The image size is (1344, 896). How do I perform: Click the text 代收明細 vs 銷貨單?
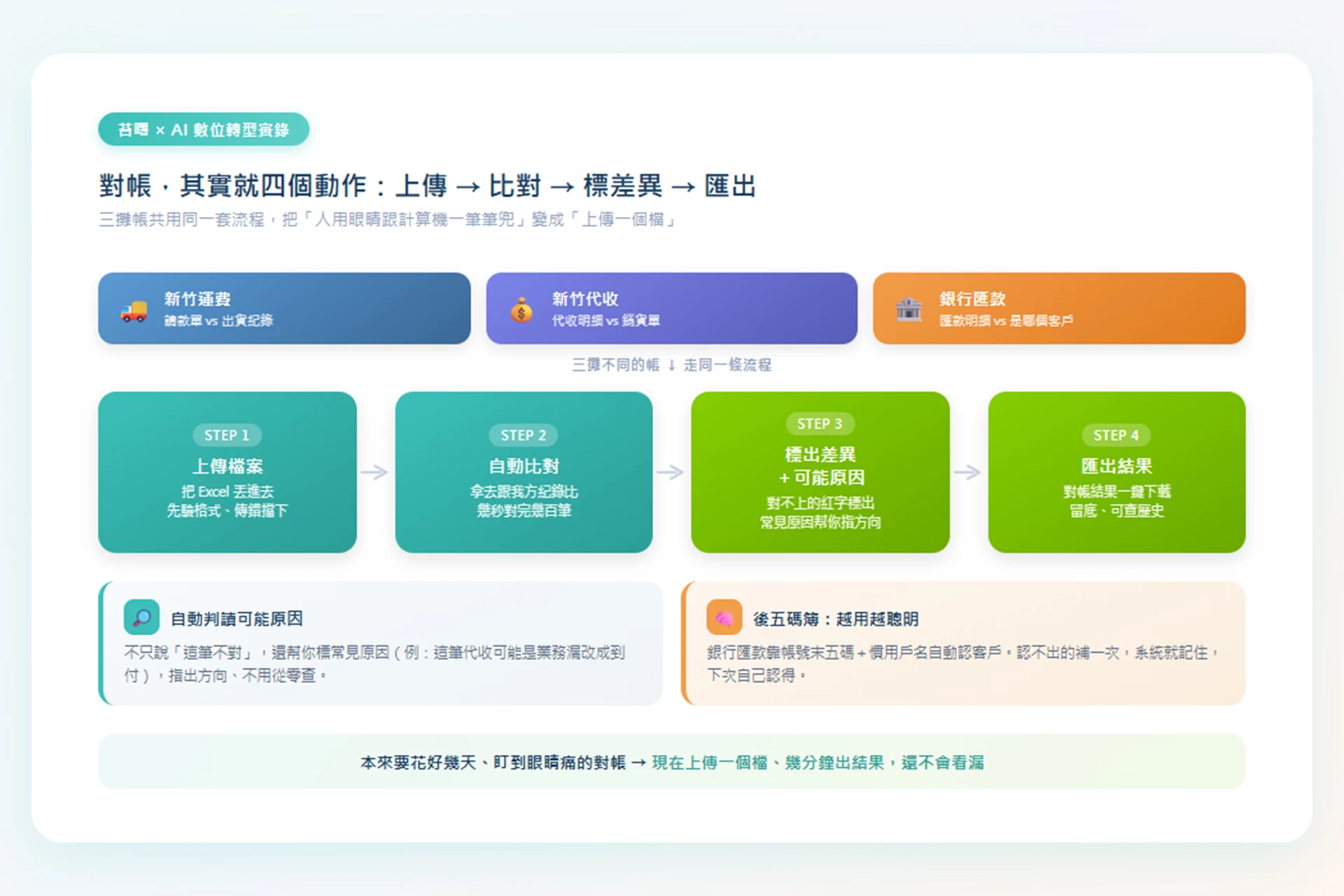[x=606, y=321]
